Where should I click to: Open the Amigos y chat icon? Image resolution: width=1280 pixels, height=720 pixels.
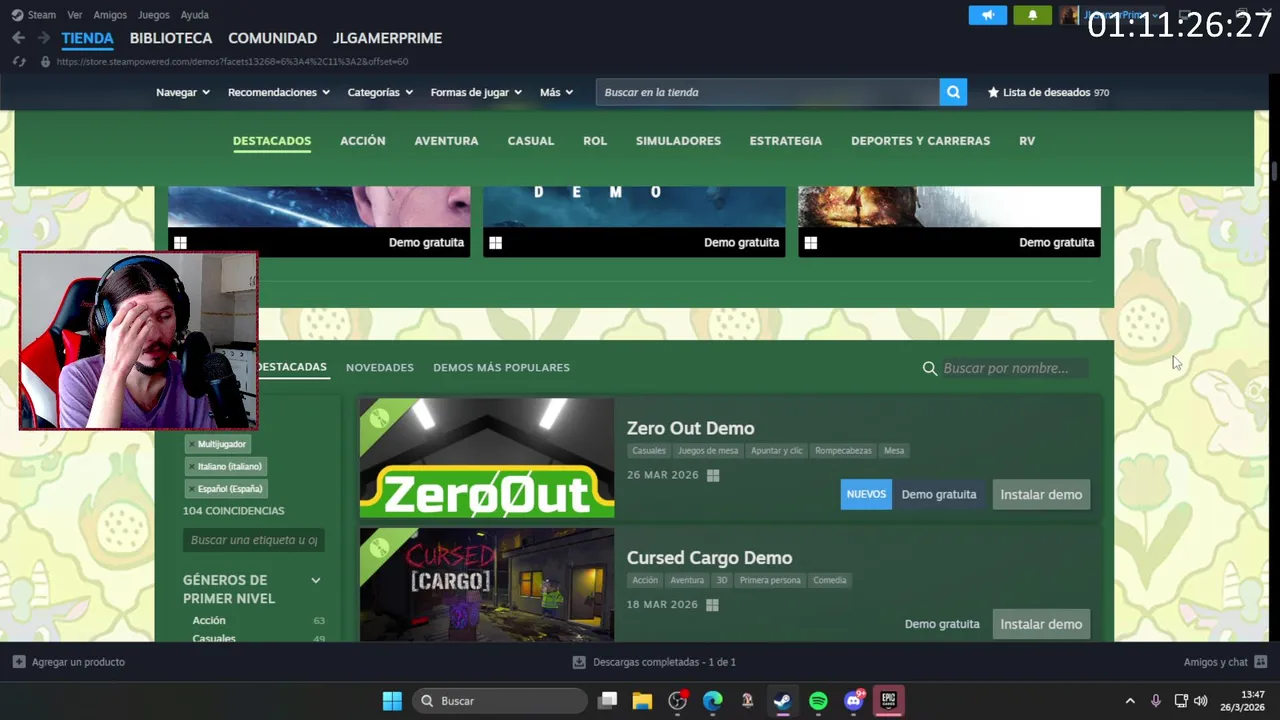[x=1260, y=662]
